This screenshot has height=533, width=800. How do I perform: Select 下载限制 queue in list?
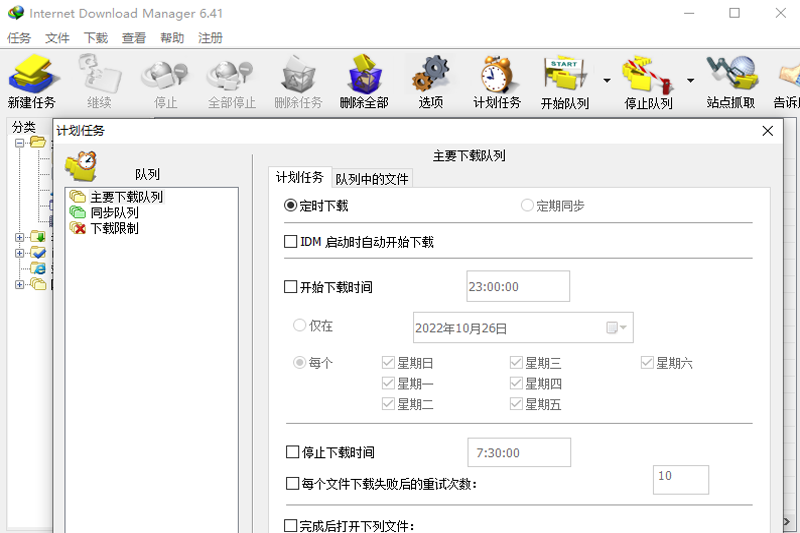[x=114, y=228]
